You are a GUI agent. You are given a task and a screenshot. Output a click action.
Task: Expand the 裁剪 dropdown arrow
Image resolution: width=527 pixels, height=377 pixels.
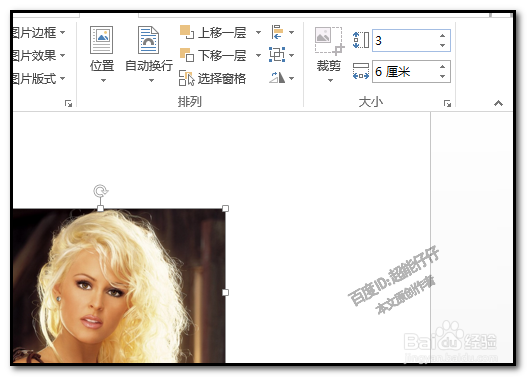330,80
